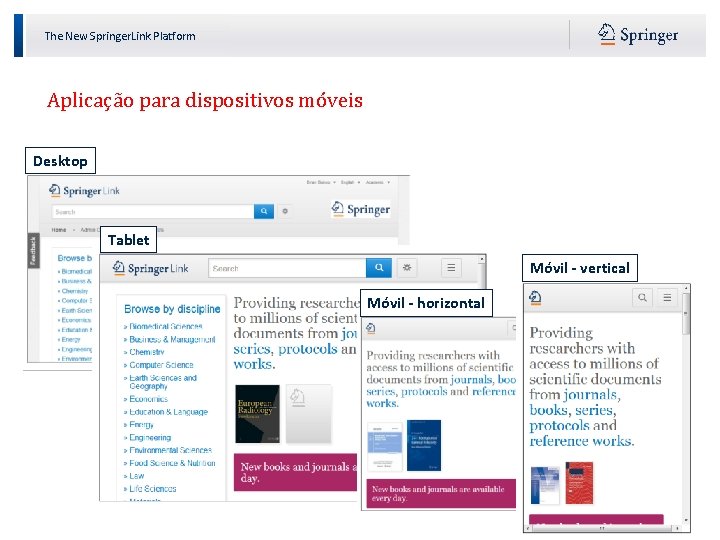Click reference works link in Móvil vertical
720x540 pixels.
(581, 441)
